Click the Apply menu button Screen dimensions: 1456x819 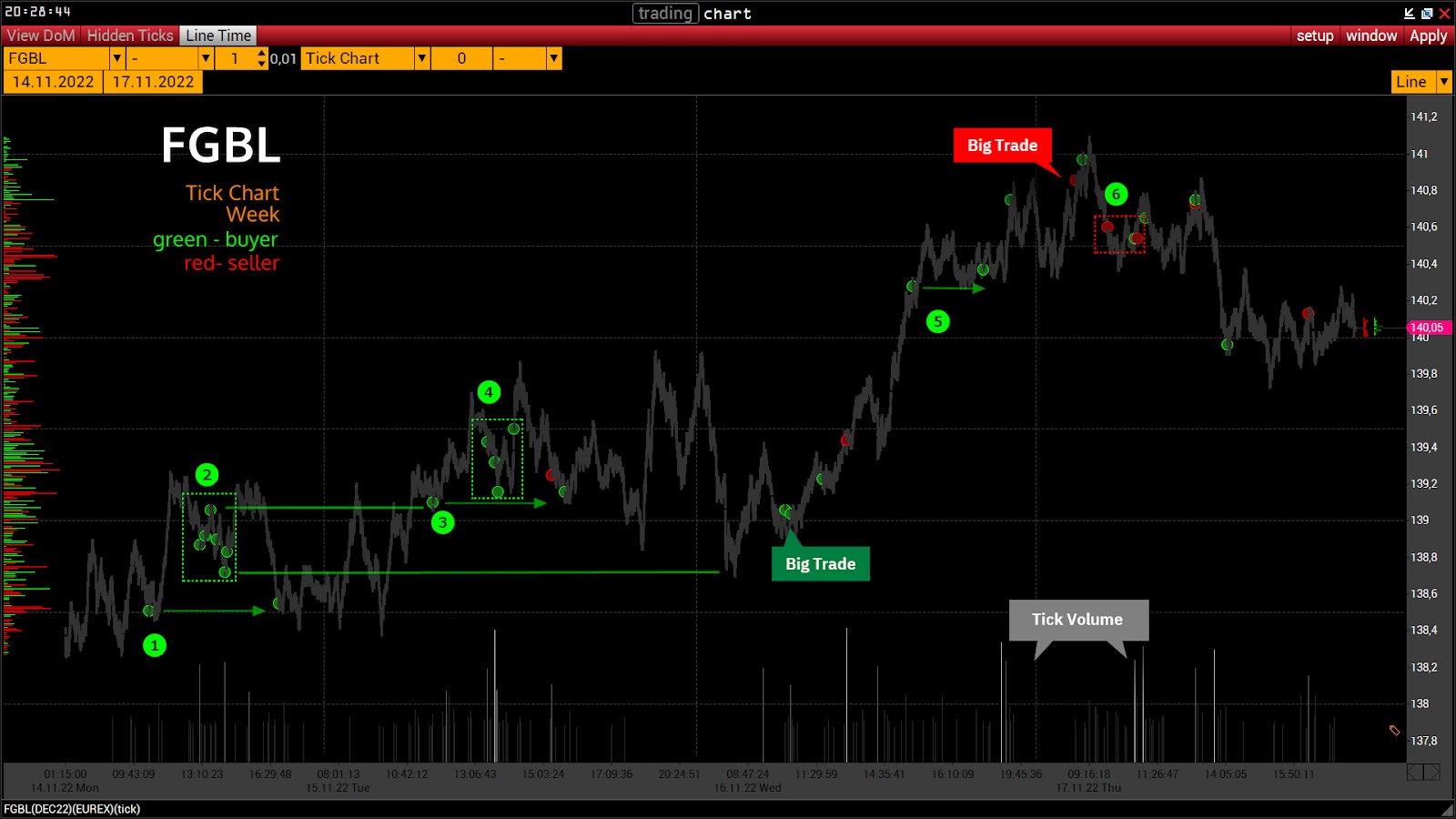[x=1429, y=35]
